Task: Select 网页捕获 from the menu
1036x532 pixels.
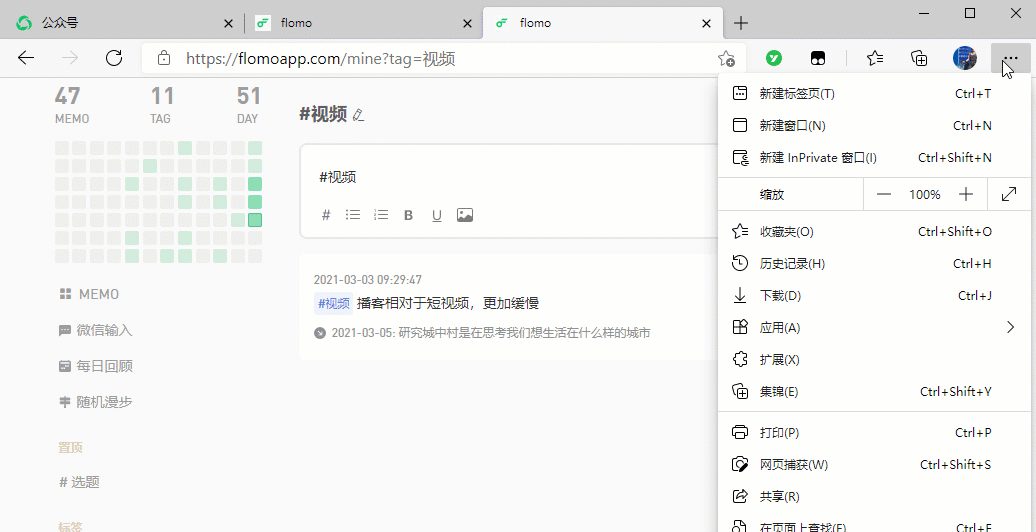Action: tap(873, 465)
